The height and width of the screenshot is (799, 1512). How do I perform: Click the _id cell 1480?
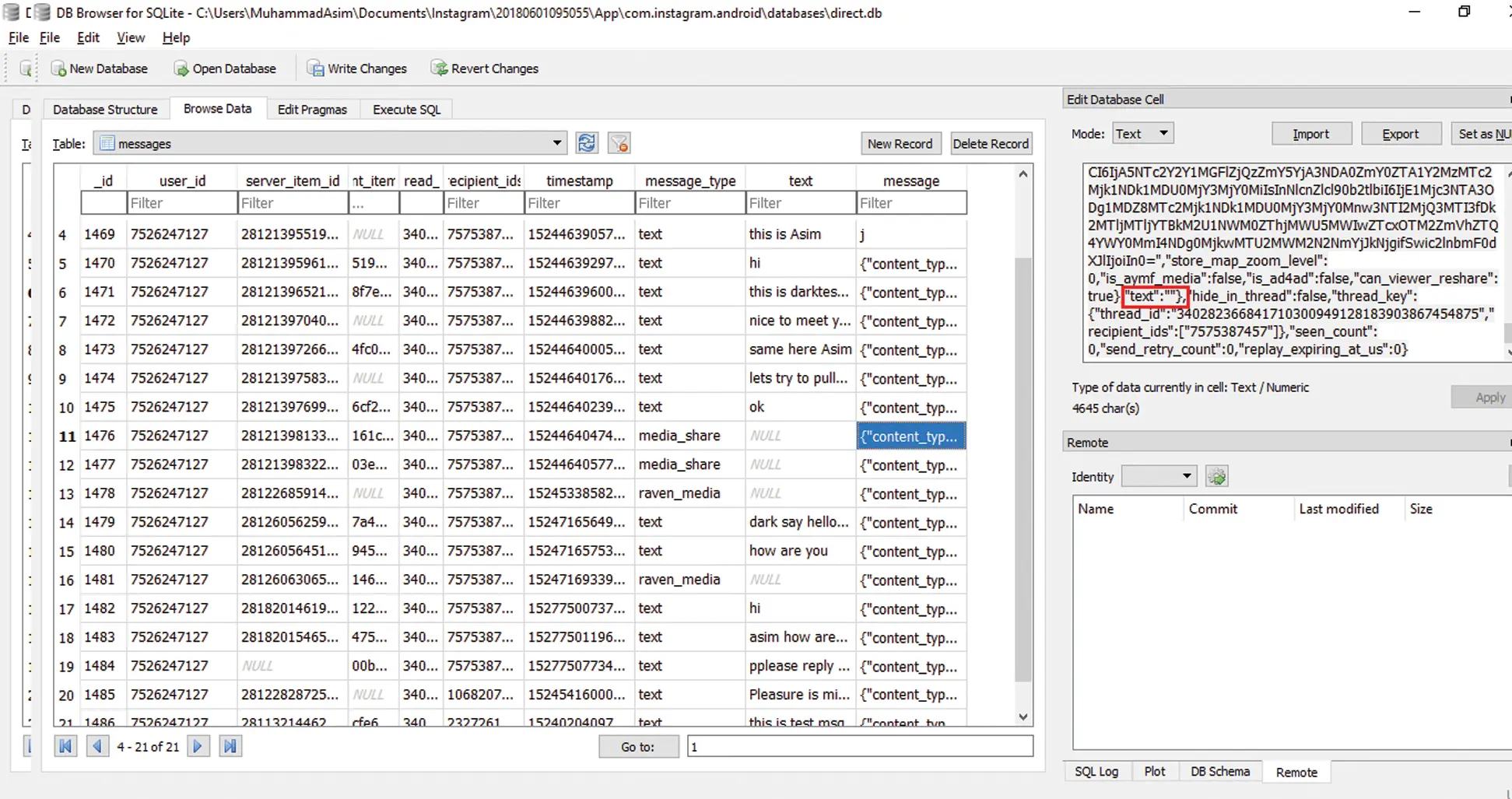[103, 551]
